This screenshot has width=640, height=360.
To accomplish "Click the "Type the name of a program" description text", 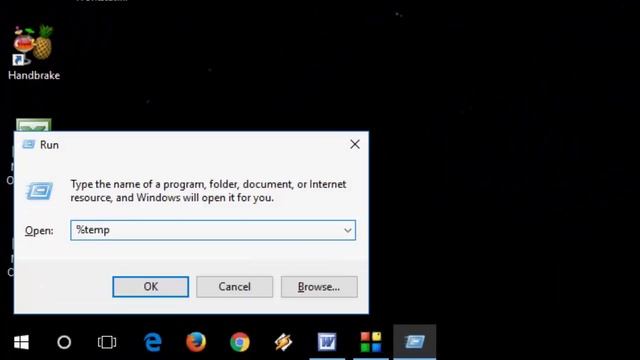I will (x=208, y=191).
